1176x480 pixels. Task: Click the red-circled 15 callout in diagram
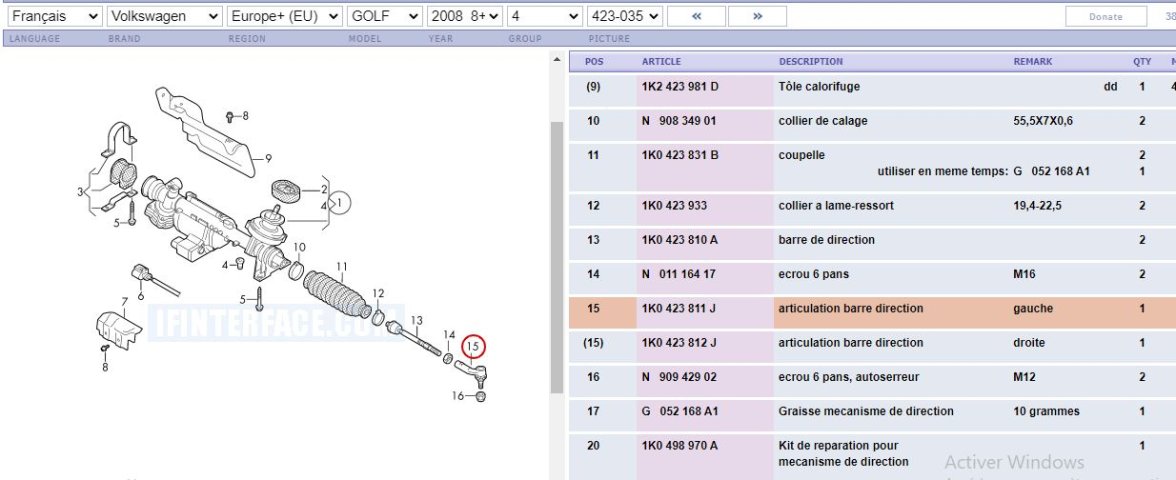coord(474,347)
